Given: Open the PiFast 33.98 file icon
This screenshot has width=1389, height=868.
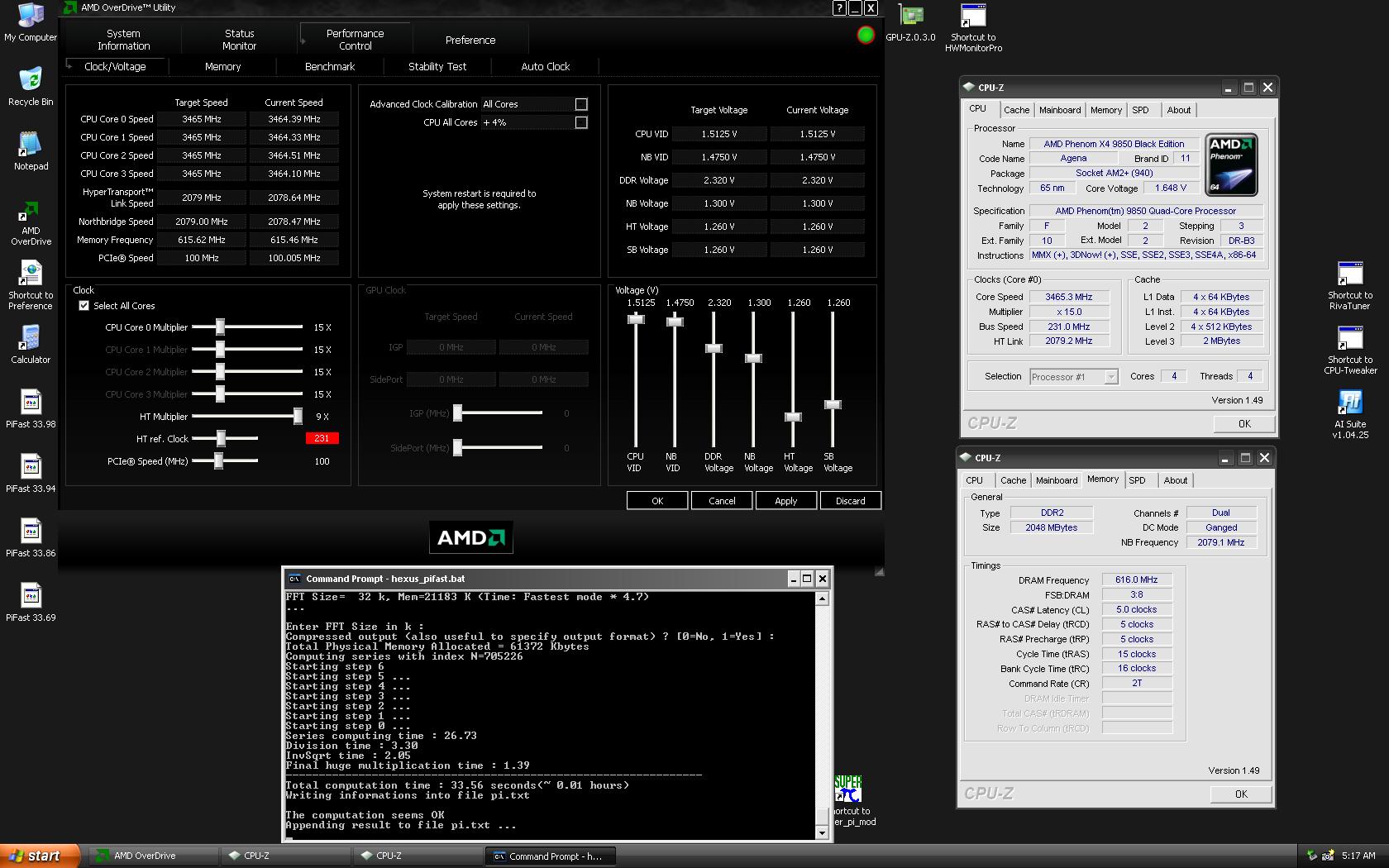Looking at the screenshot, I should [31, 408].
